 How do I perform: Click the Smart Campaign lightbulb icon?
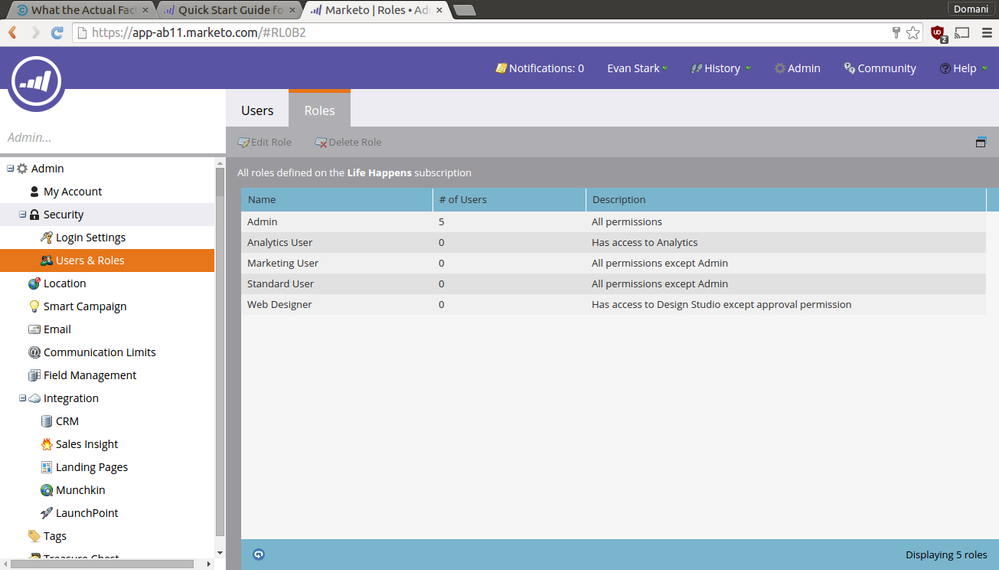click(34, 306)
